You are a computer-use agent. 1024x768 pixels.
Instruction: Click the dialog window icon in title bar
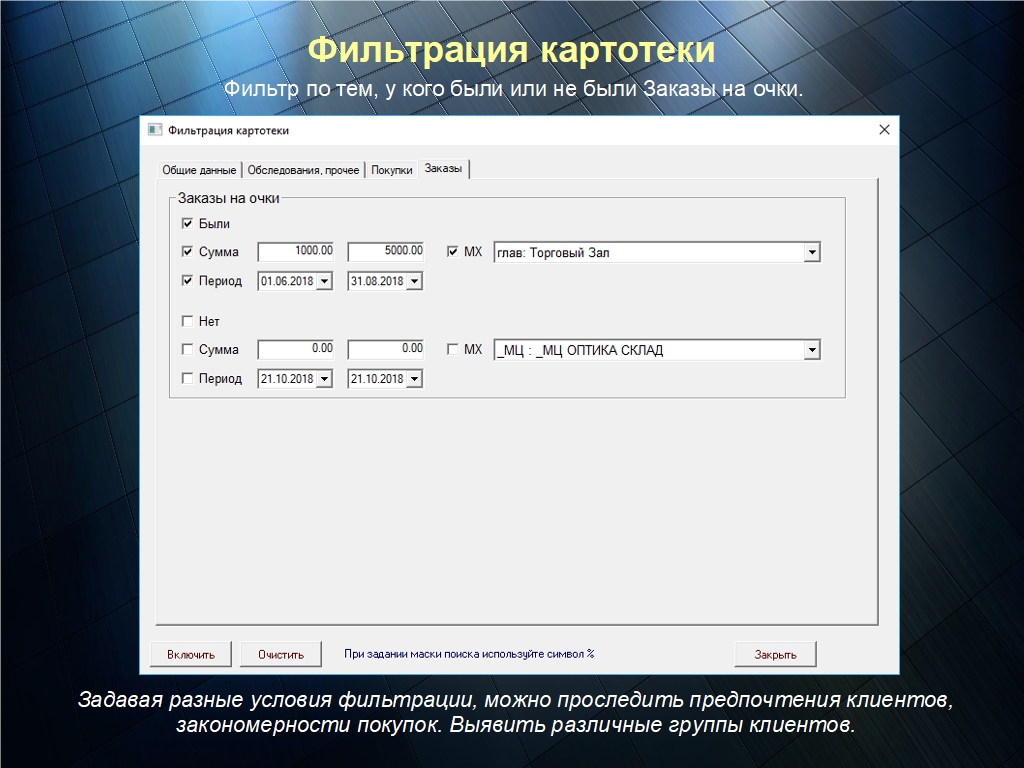154,130
